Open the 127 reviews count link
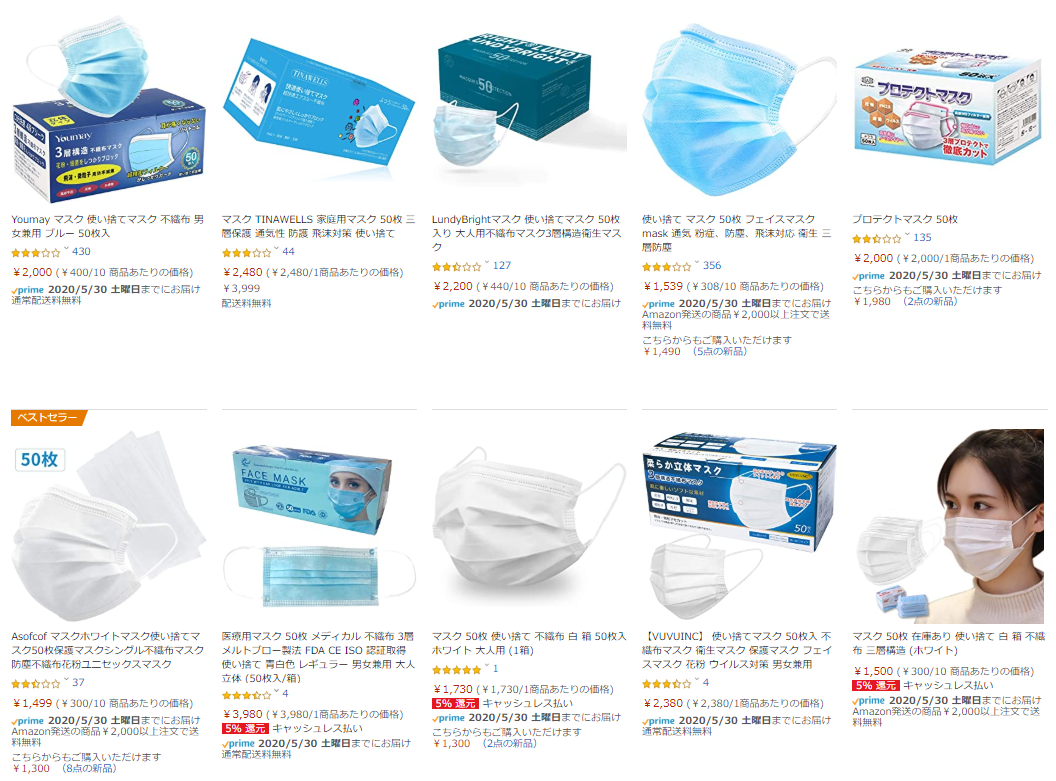Viewport: 1056px width, 781px height. (x=502, y=265)
